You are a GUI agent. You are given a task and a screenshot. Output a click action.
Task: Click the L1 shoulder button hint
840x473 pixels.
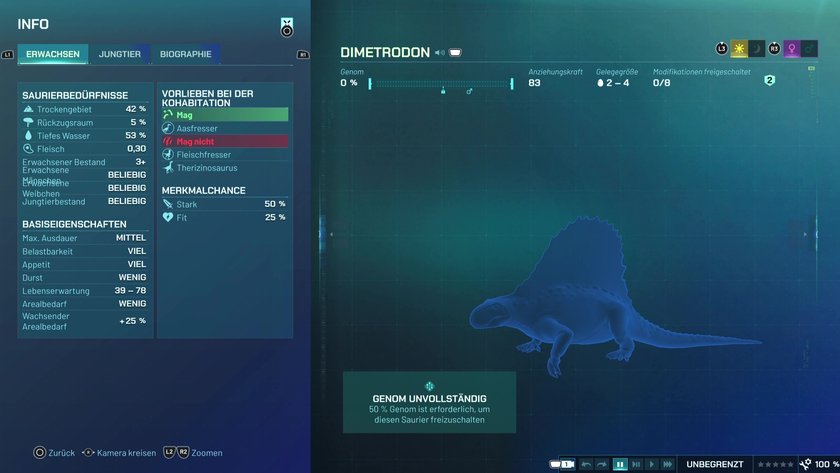pyautogui.click(x=8, y=55)
